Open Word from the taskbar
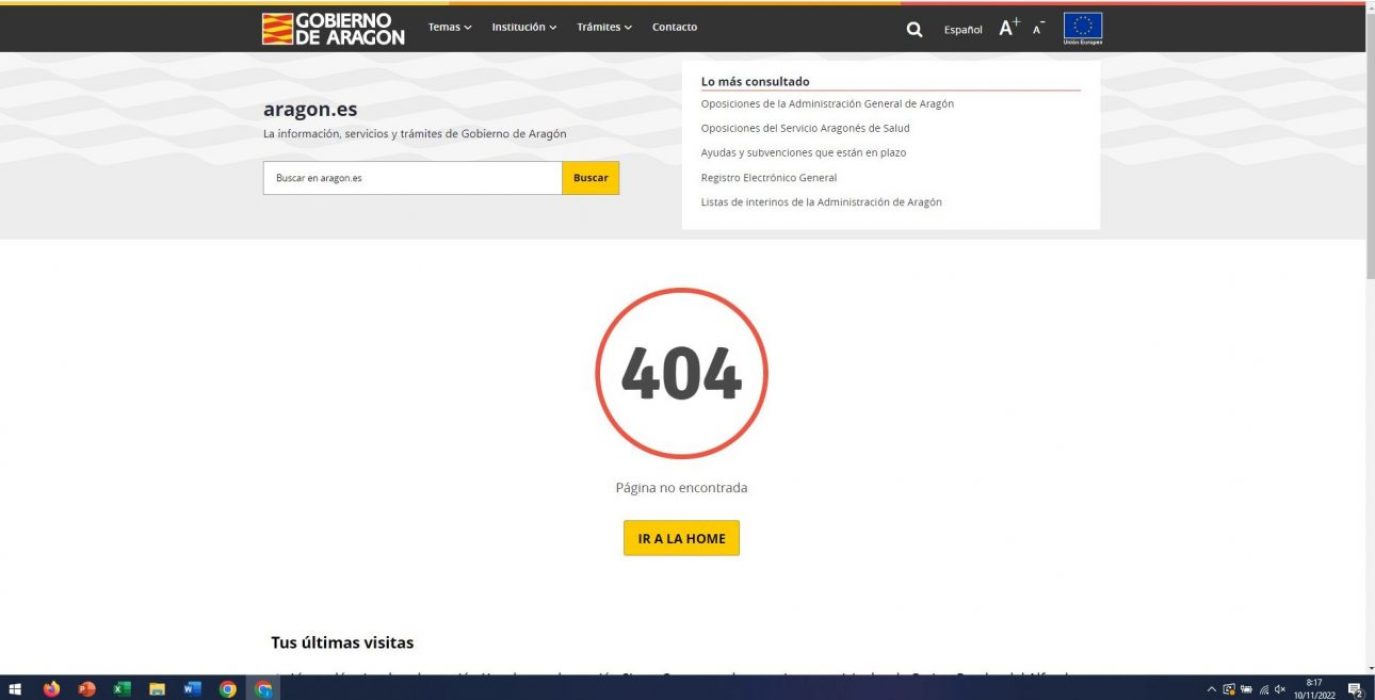The width and height of the screenshot is (1375, 700). [192, 688]
